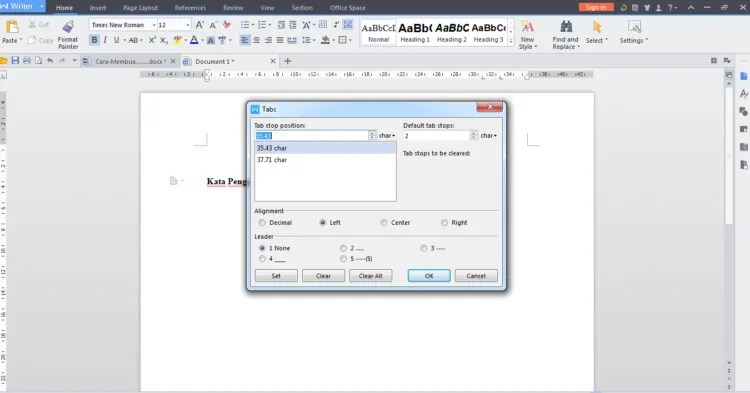This screenshot has width=750, height=393.
Task: Switch to the Page Layout tab
Action: pyautogui.click(x=140, y=8)
